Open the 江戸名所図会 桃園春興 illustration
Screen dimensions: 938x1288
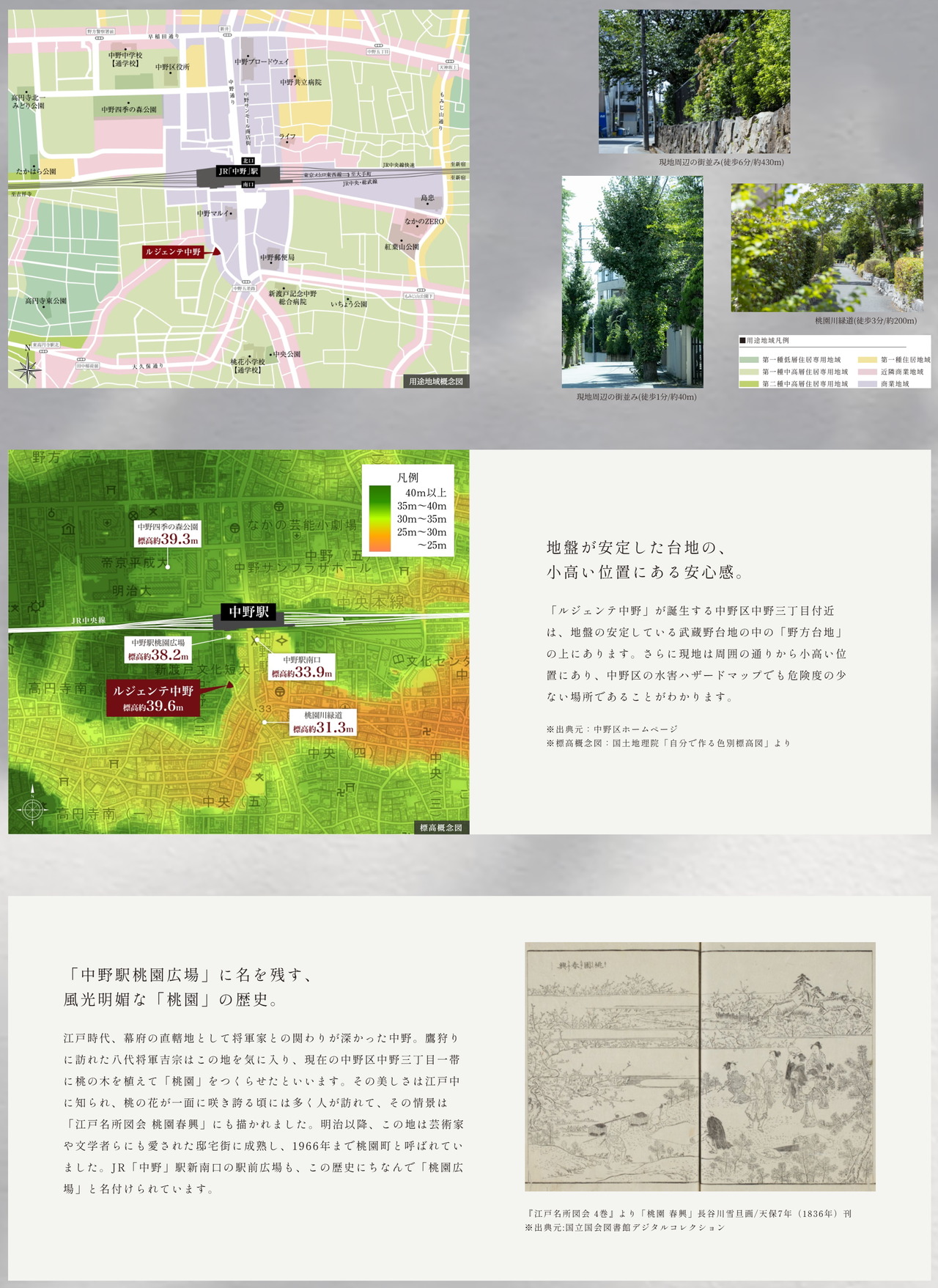[700, 1067]
